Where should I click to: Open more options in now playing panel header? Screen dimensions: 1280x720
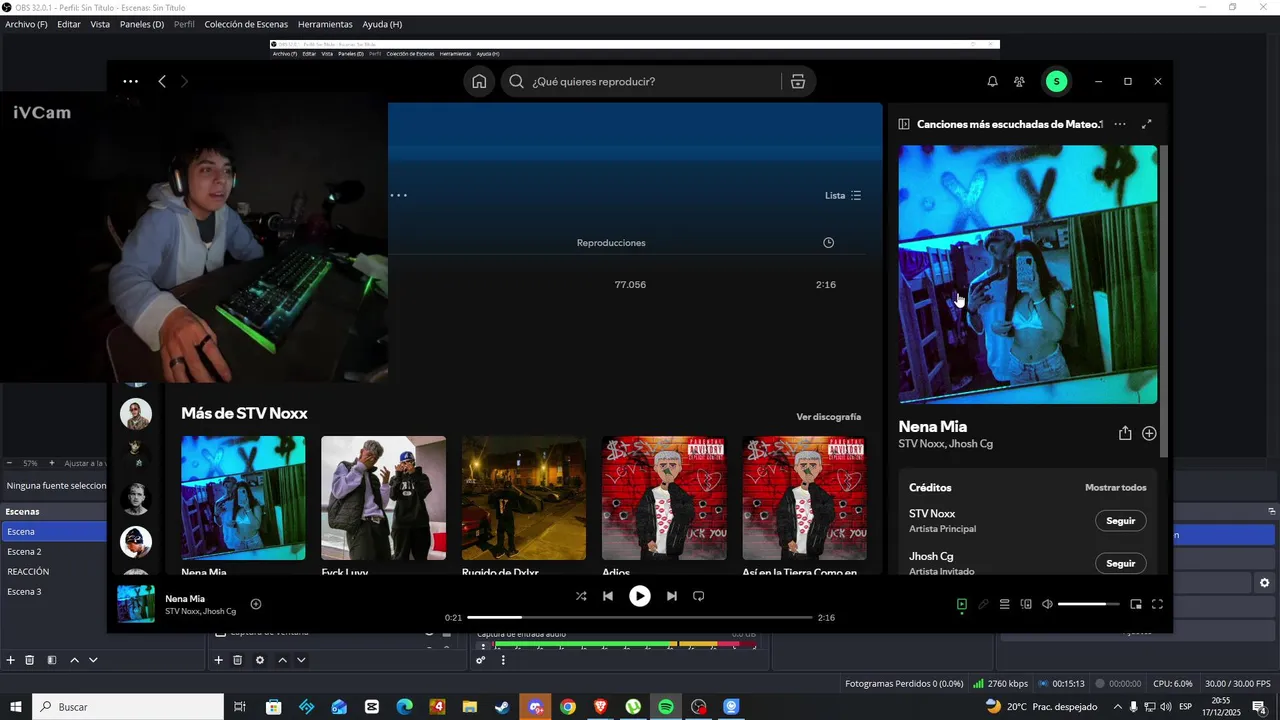coord(1120,124)
